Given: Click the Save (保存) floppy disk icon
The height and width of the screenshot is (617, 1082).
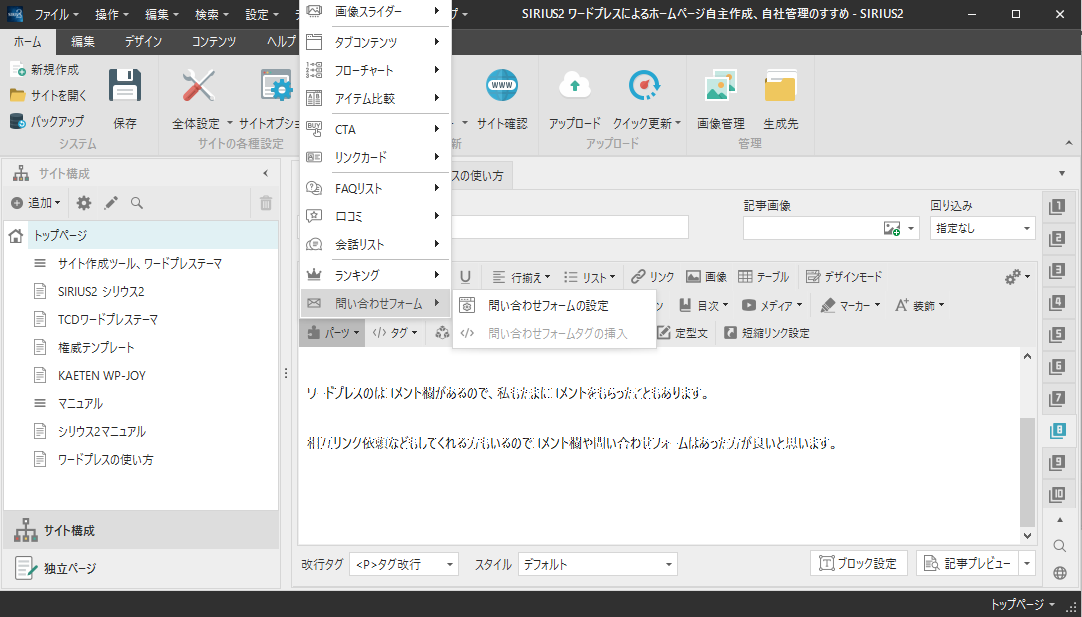Looking at the screenshot, I should coord(125,91).
